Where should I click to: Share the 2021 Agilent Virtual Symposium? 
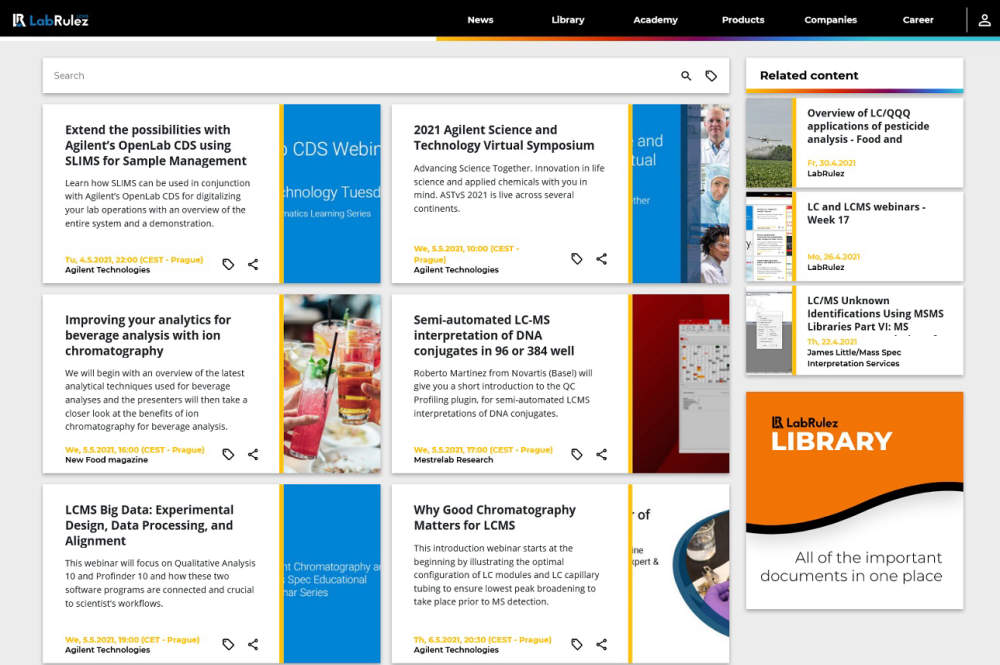click(601, 259)
